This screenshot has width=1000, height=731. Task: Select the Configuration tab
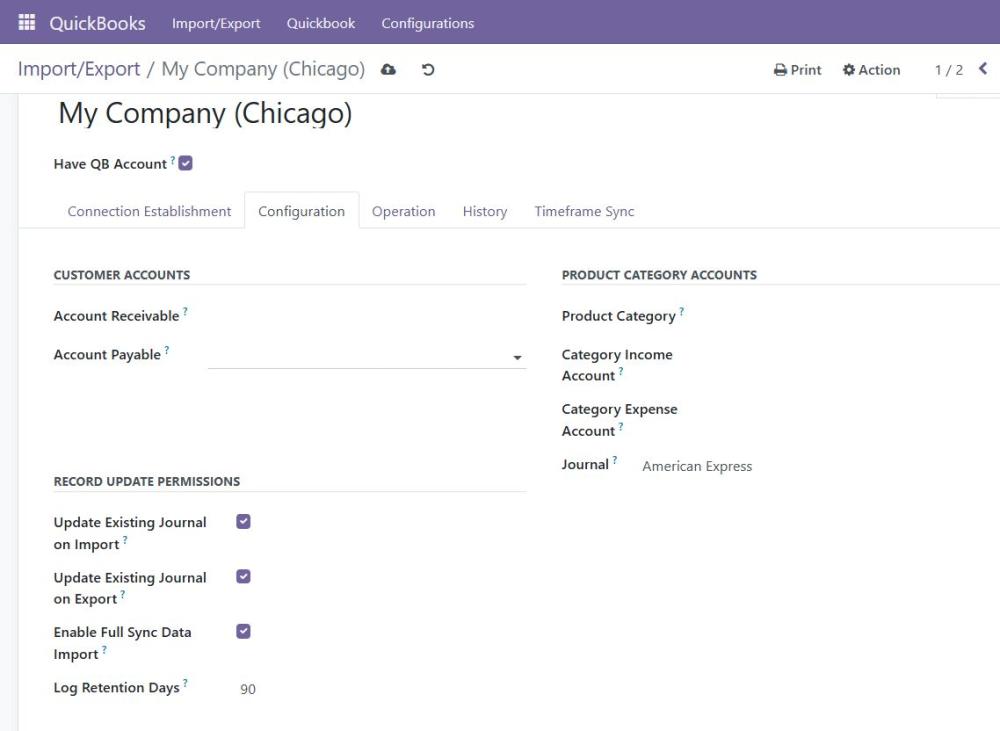[x=302, y=211]
